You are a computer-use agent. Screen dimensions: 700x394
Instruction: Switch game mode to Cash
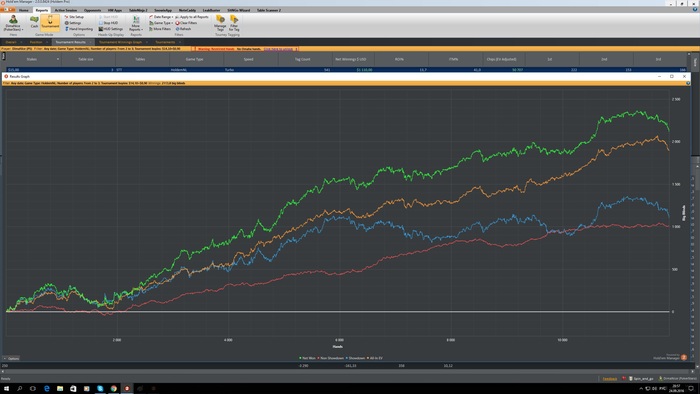(34, 22)
